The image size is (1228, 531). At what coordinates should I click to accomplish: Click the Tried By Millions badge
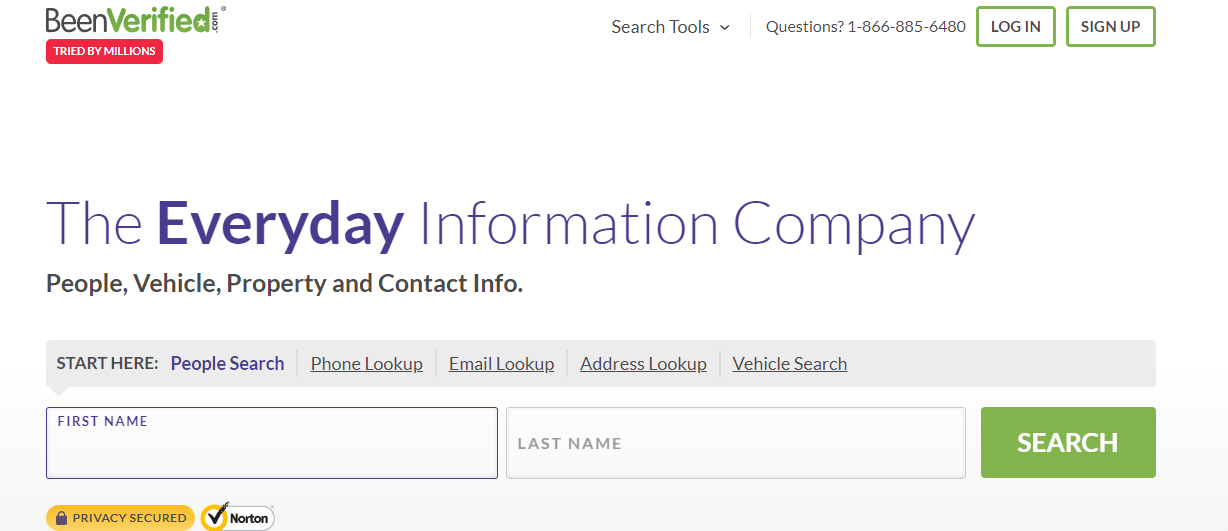[x=104, y=51]
